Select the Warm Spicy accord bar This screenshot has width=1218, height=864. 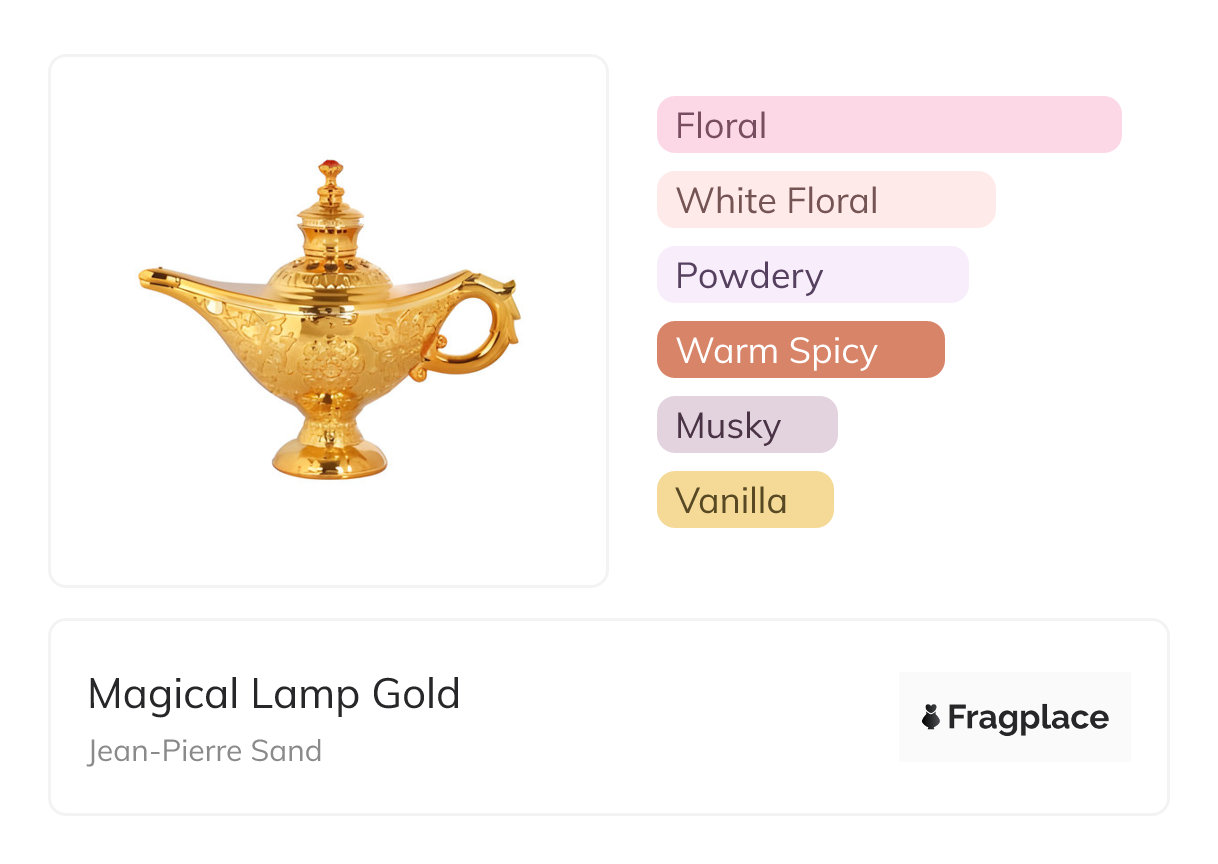pyautogui.click(x=801, y=350)
